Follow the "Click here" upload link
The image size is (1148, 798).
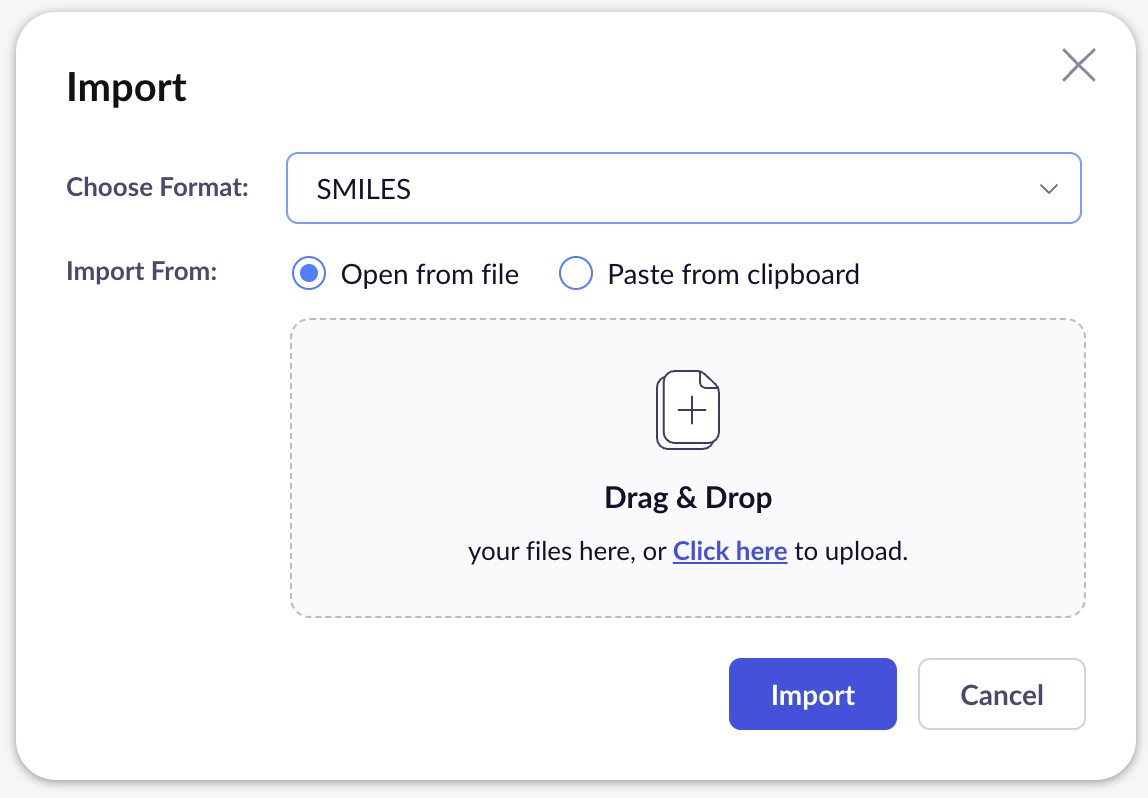coord(730,551)
